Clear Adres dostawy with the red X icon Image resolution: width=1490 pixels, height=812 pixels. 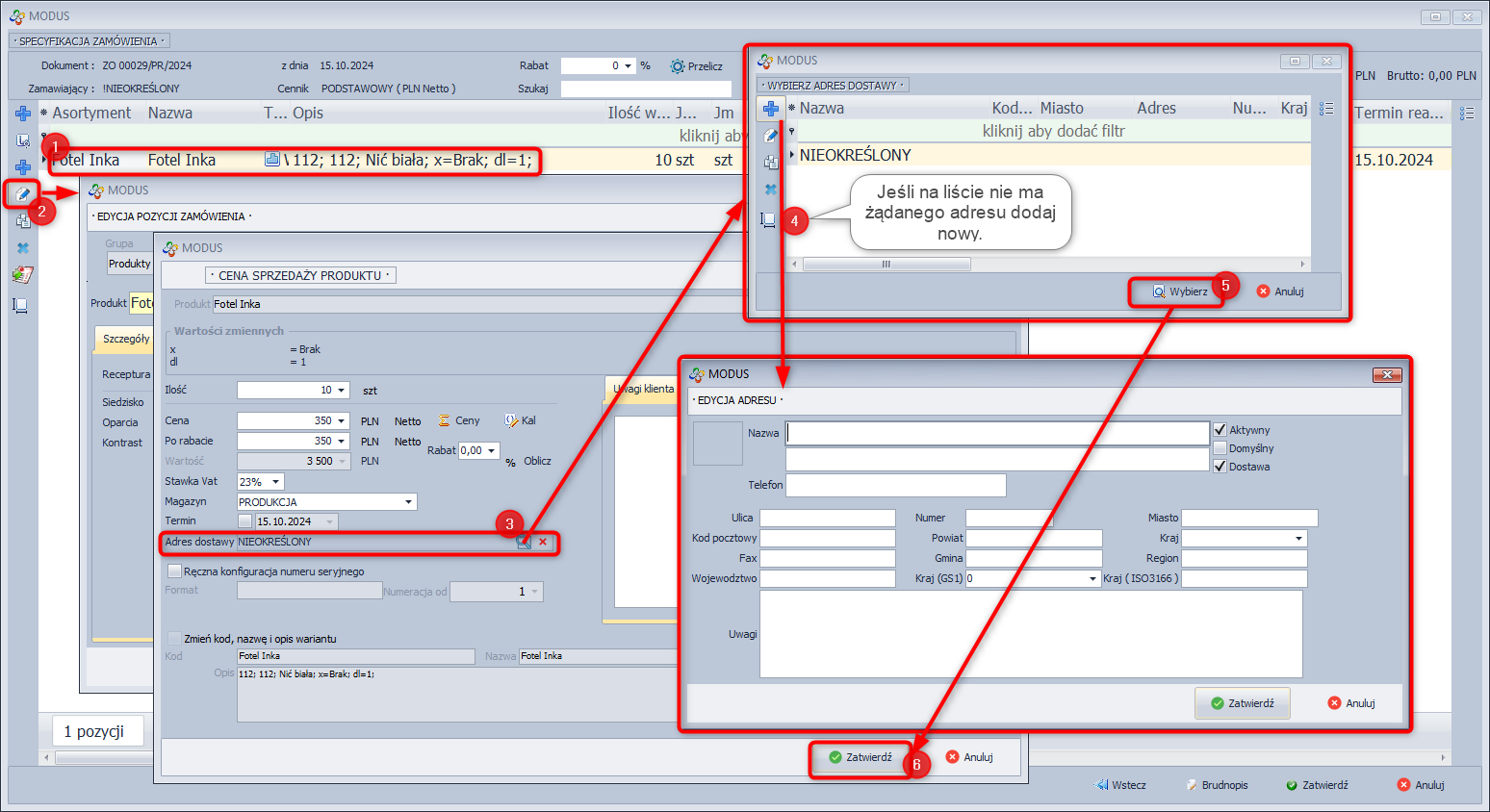pyautogui.click(x=543, y=542)
